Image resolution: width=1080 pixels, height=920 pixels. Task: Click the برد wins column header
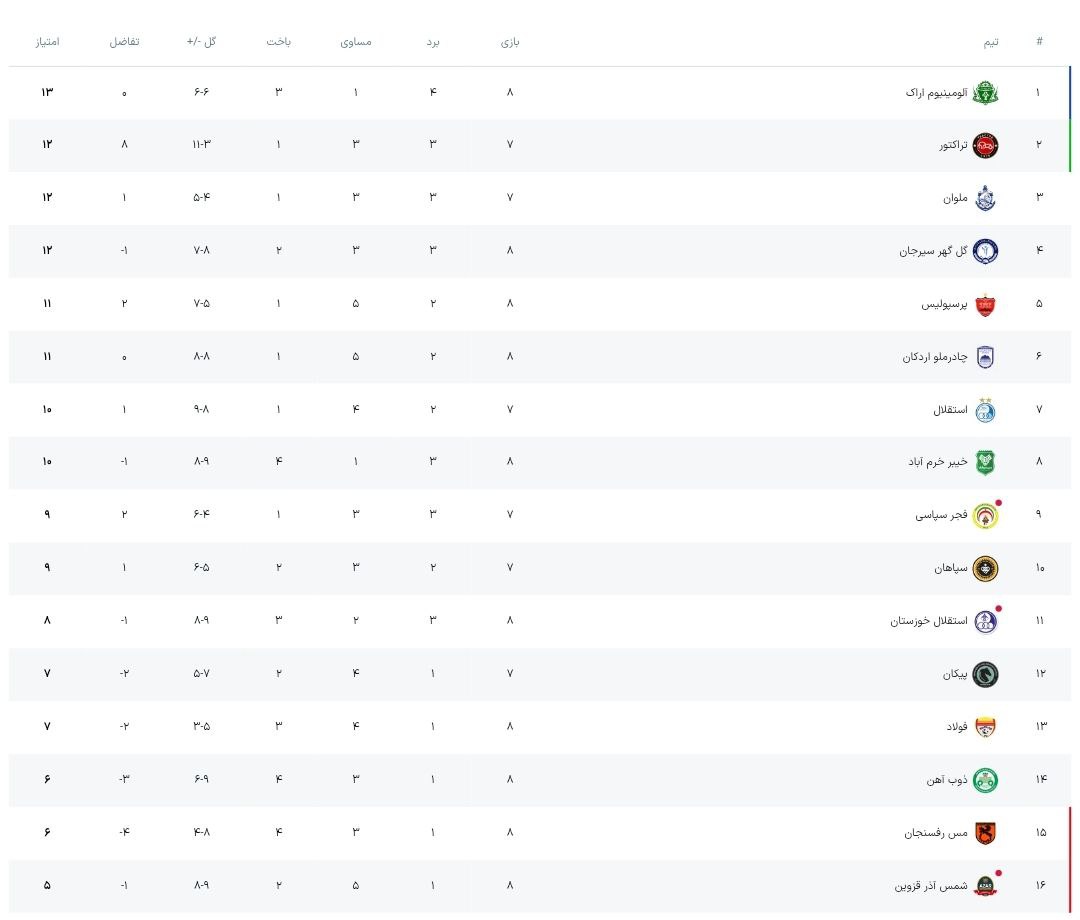pyautogui.click(x=433, y=42)
